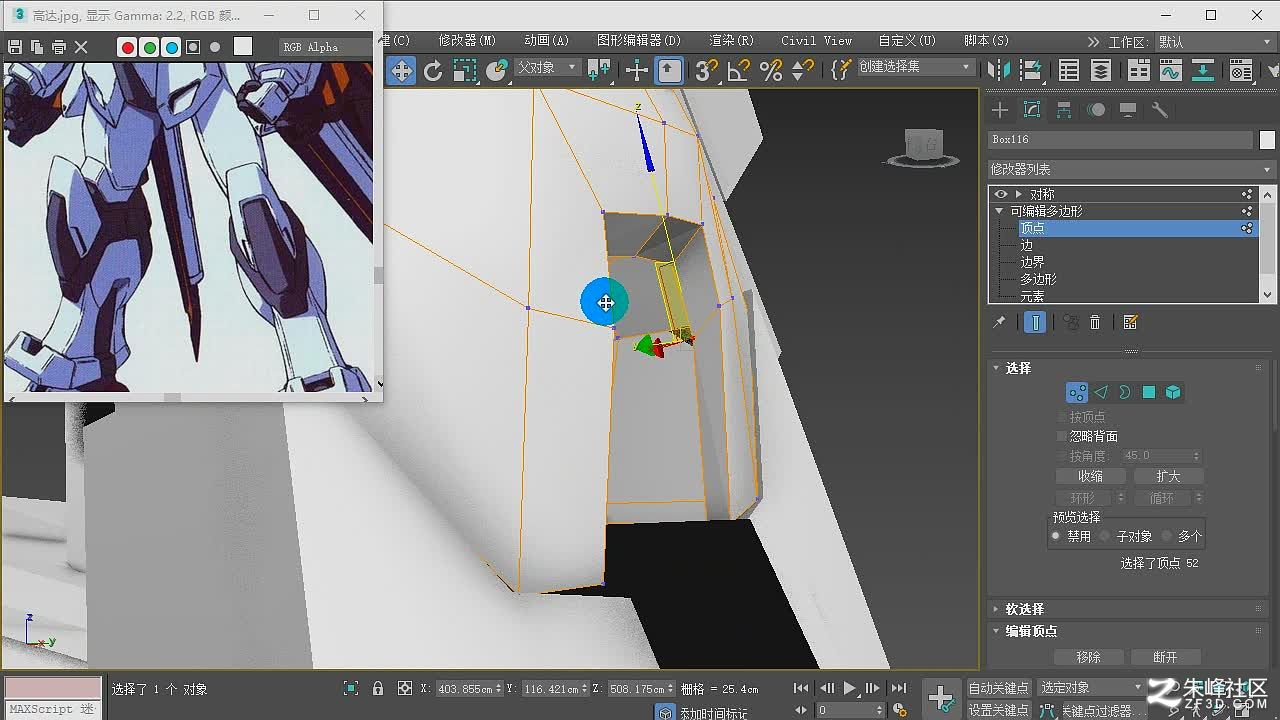
Task: Select the Rotate tool in toolbar
Action: click(x=433, y=70)
